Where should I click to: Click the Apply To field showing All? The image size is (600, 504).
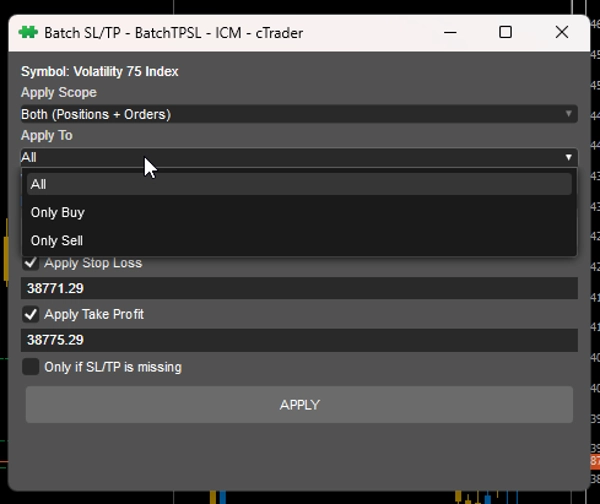290,157
